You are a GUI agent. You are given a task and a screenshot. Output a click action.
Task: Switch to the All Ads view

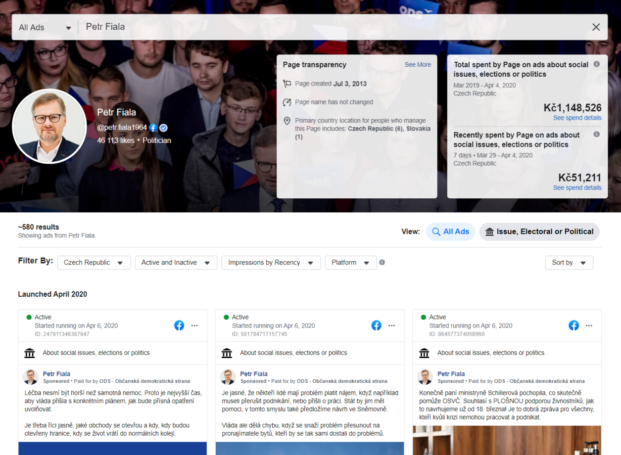point(450,232)
